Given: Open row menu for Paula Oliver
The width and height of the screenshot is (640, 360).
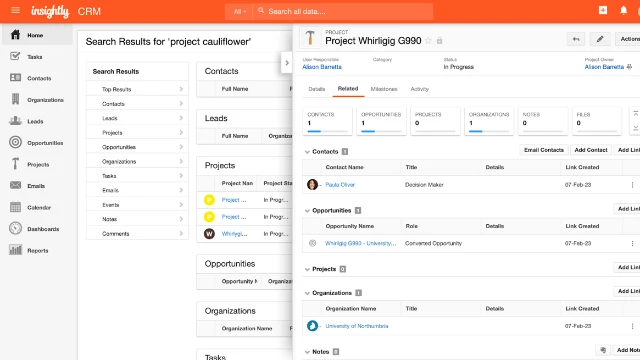Looking at the screenshot, I should pyautogui.click(x=632, y=185).
